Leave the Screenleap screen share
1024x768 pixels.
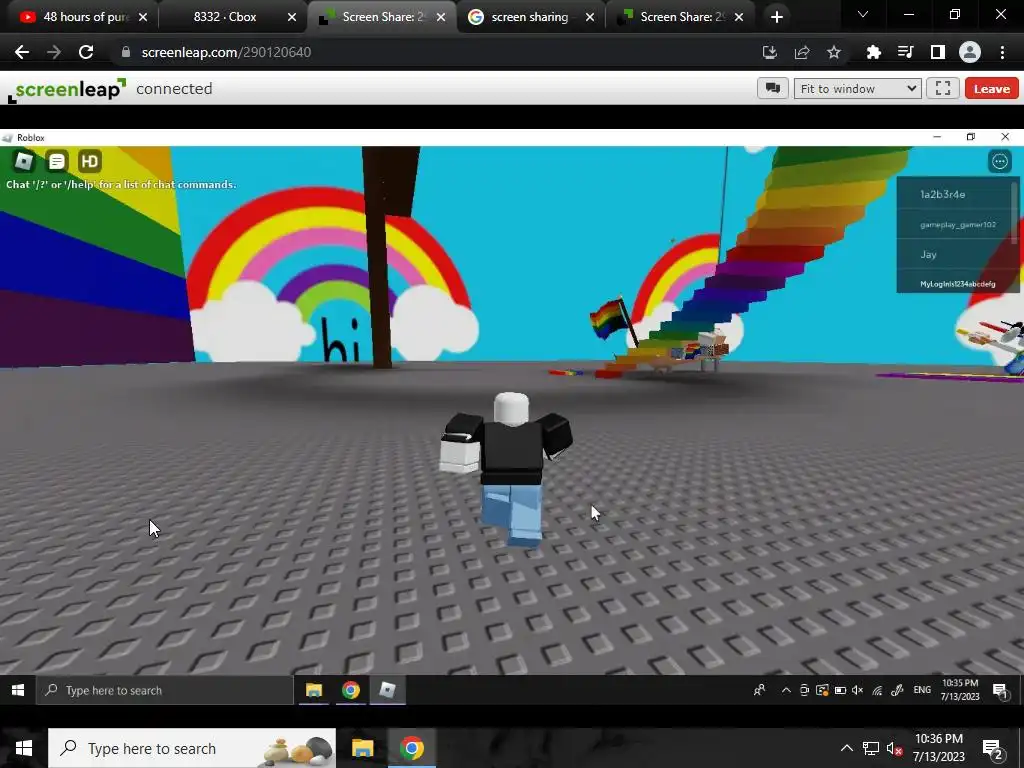[x=991, y=88]
